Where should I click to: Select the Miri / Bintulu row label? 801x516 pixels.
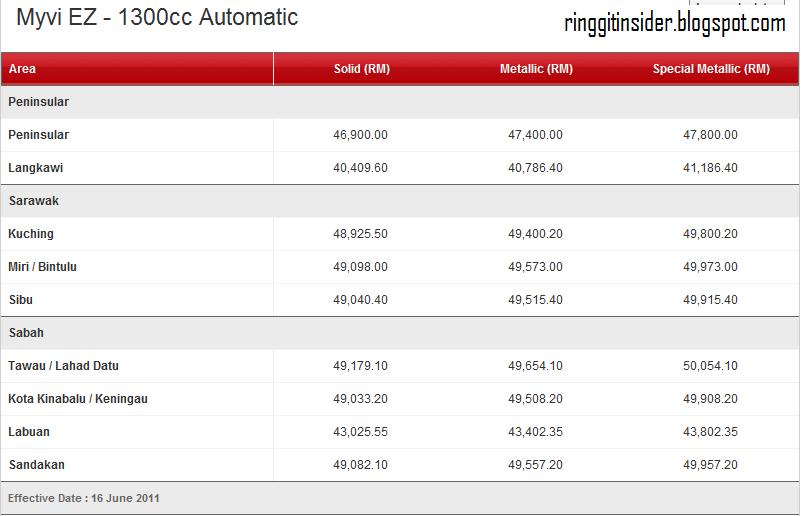[42, 267]
